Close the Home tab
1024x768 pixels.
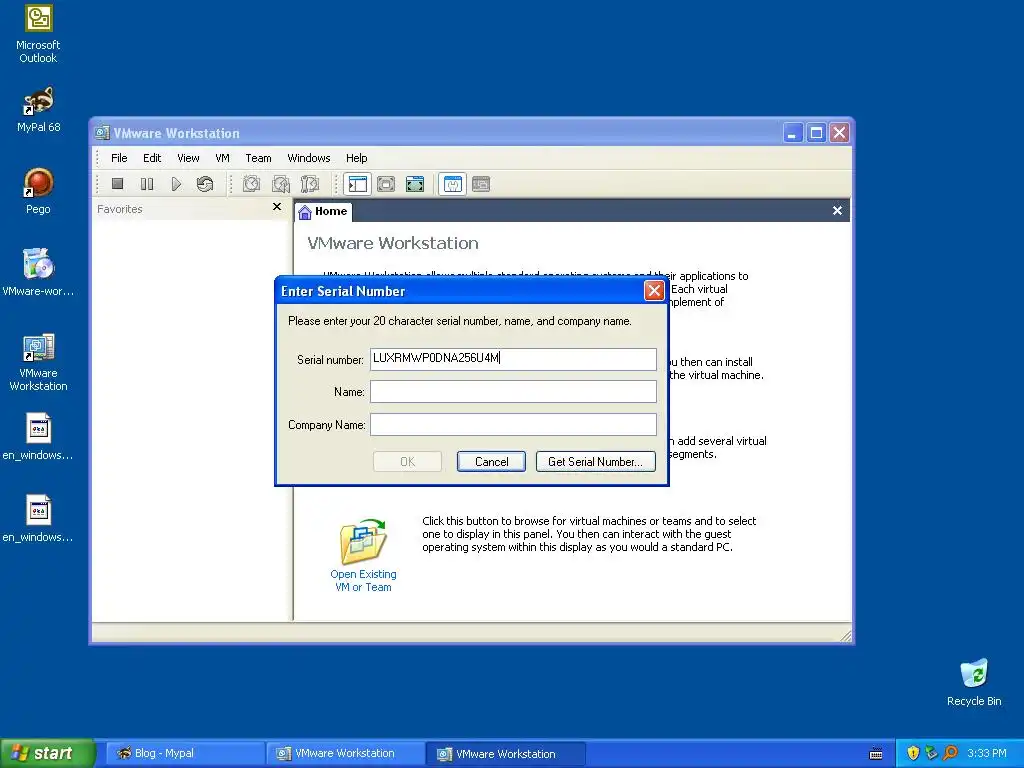[837, 210]
